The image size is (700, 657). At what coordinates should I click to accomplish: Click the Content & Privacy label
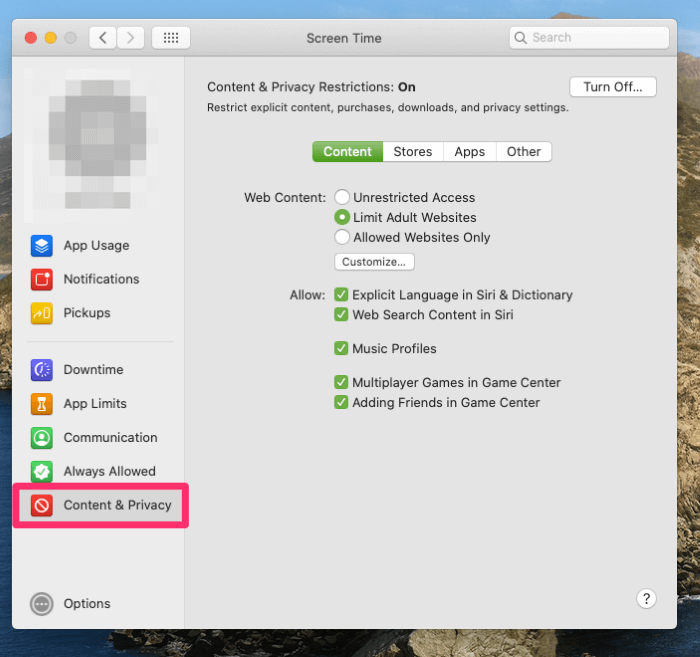point(117,505)
